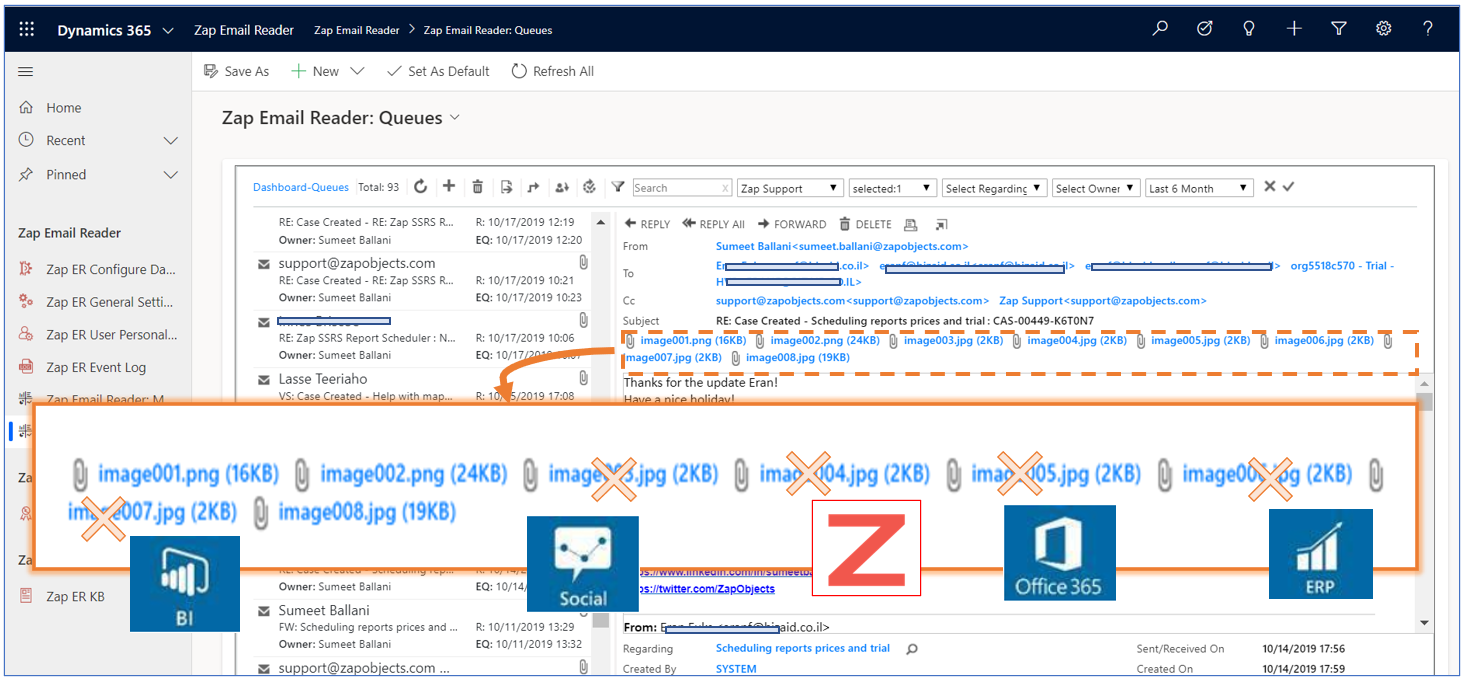
Task: Click DELETE on the email
Action: 866,224
